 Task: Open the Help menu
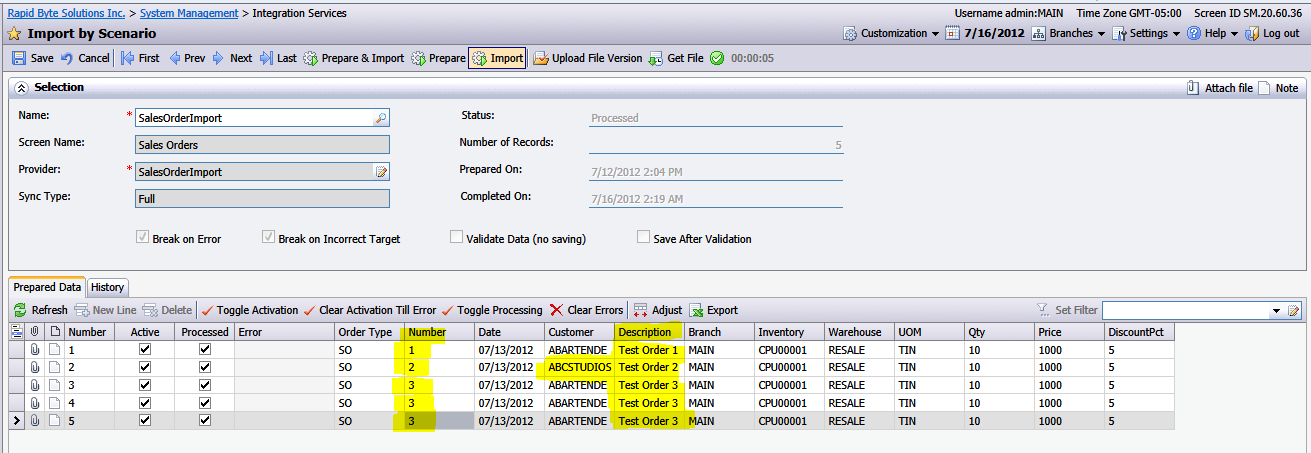click(1213, 33)
